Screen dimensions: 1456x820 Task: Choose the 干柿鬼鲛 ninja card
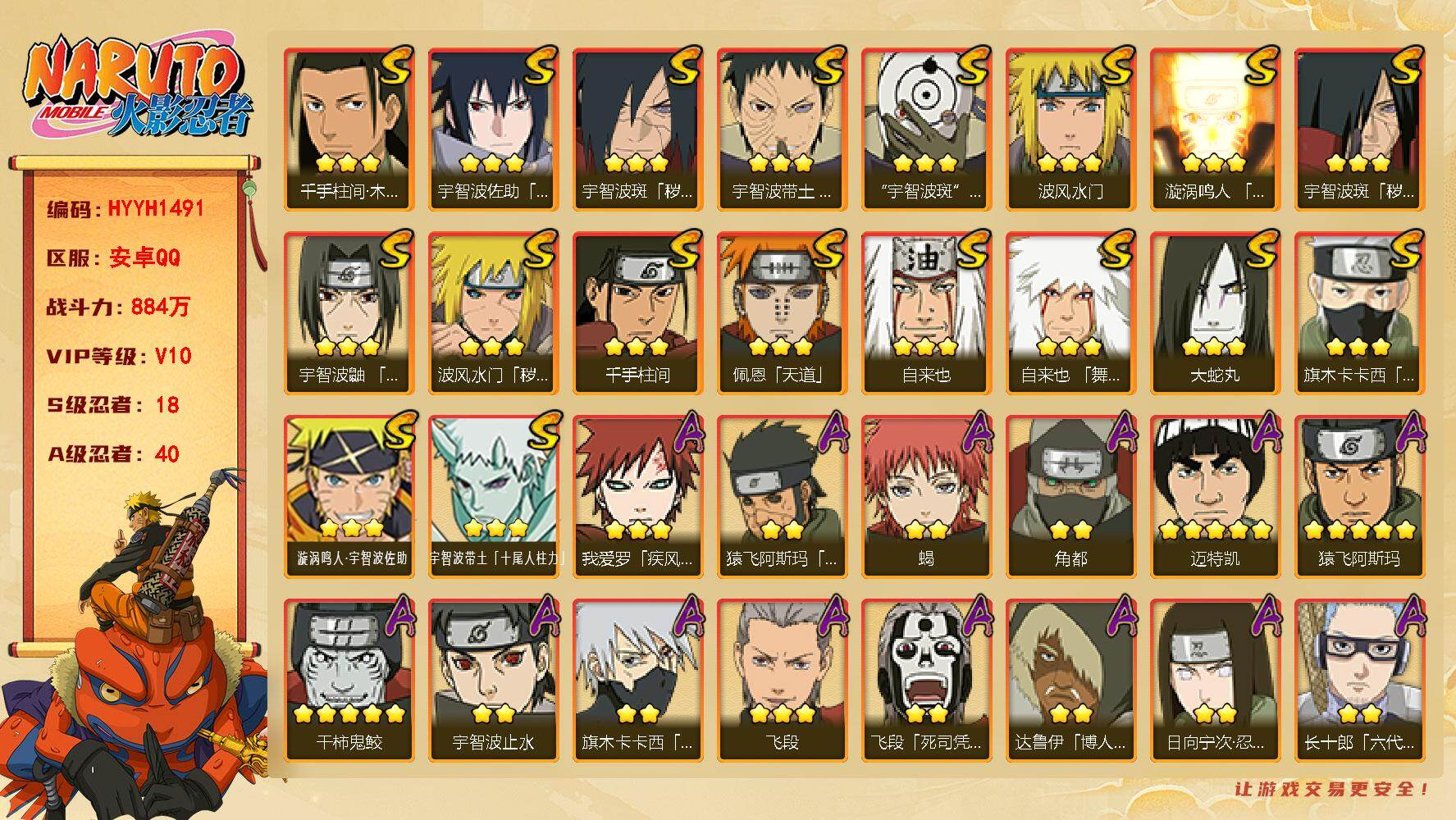click(x=349, y=681)
